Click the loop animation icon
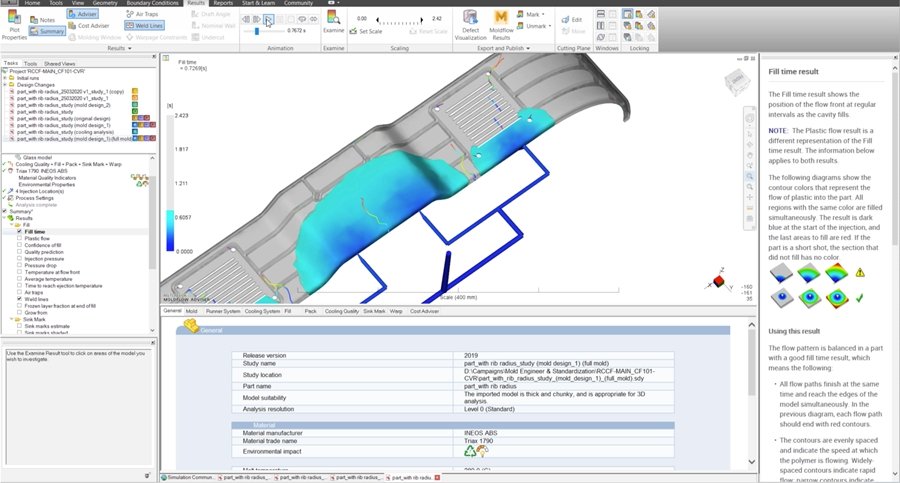 [x=302, y=19]
